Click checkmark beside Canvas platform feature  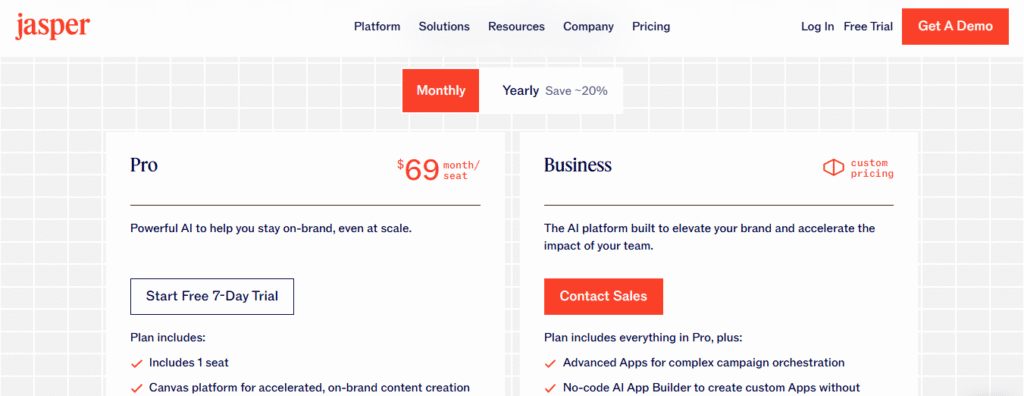pyautogui.click(x=136, y=388)
